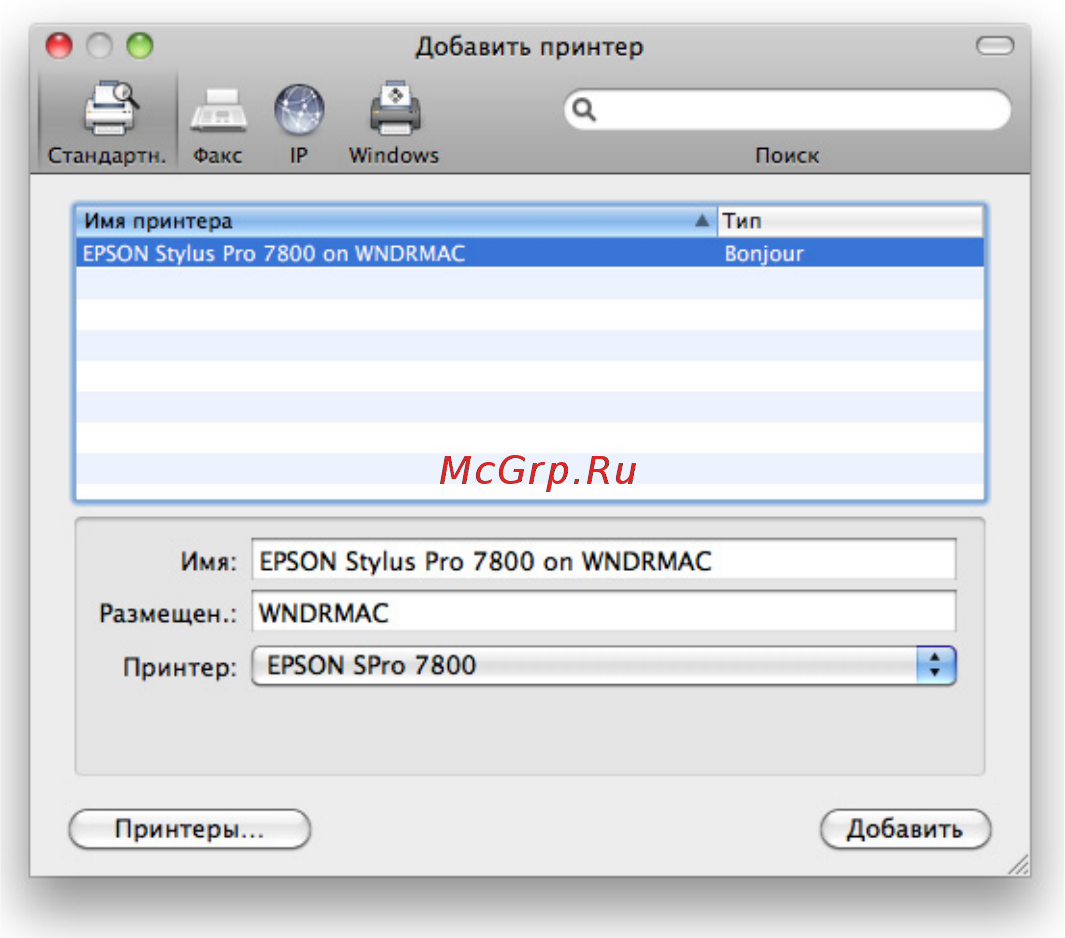Choose the Windows printer toolbar icon
The height and width of the screenshot is (938, 1065).
coord(395,109)
